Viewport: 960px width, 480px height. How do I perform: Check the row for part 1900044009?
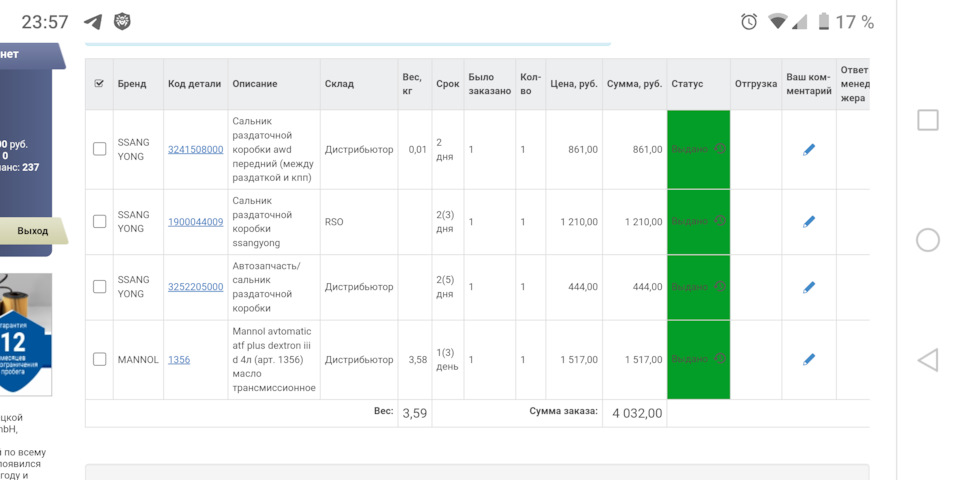pyautogui.click(x=99, y=221)
